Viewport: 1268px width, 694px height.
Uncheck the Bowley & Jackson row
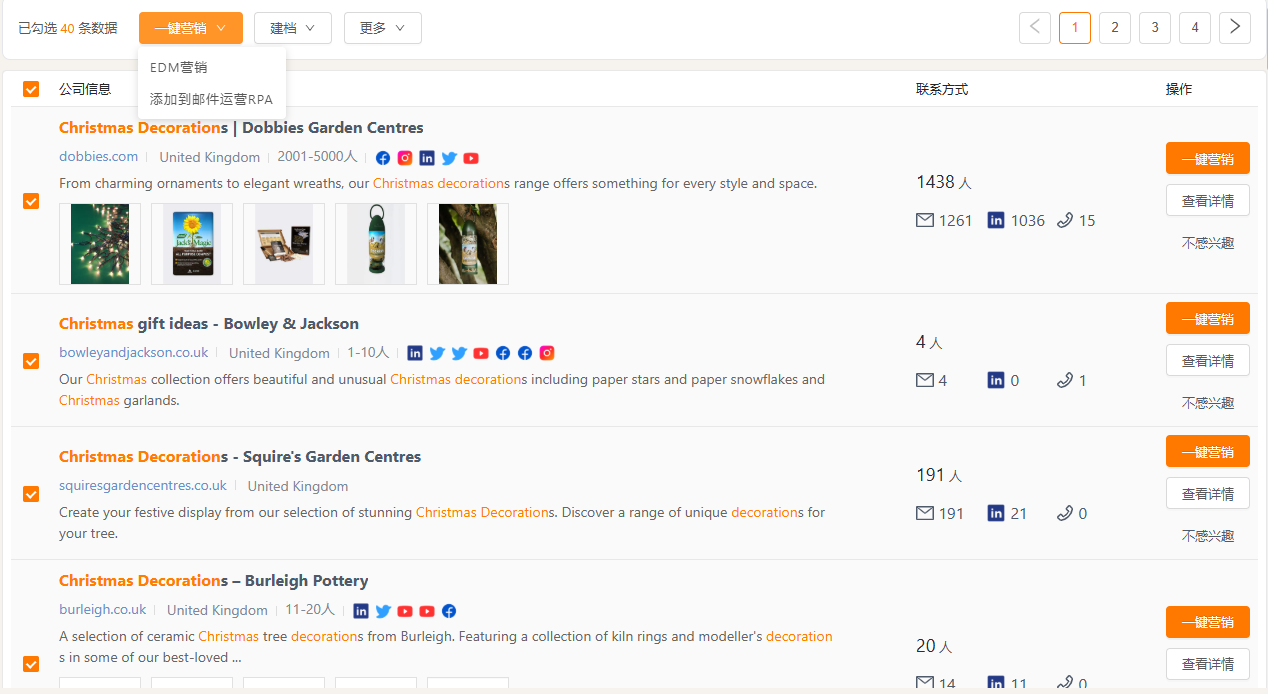click(x=31, y=361)
